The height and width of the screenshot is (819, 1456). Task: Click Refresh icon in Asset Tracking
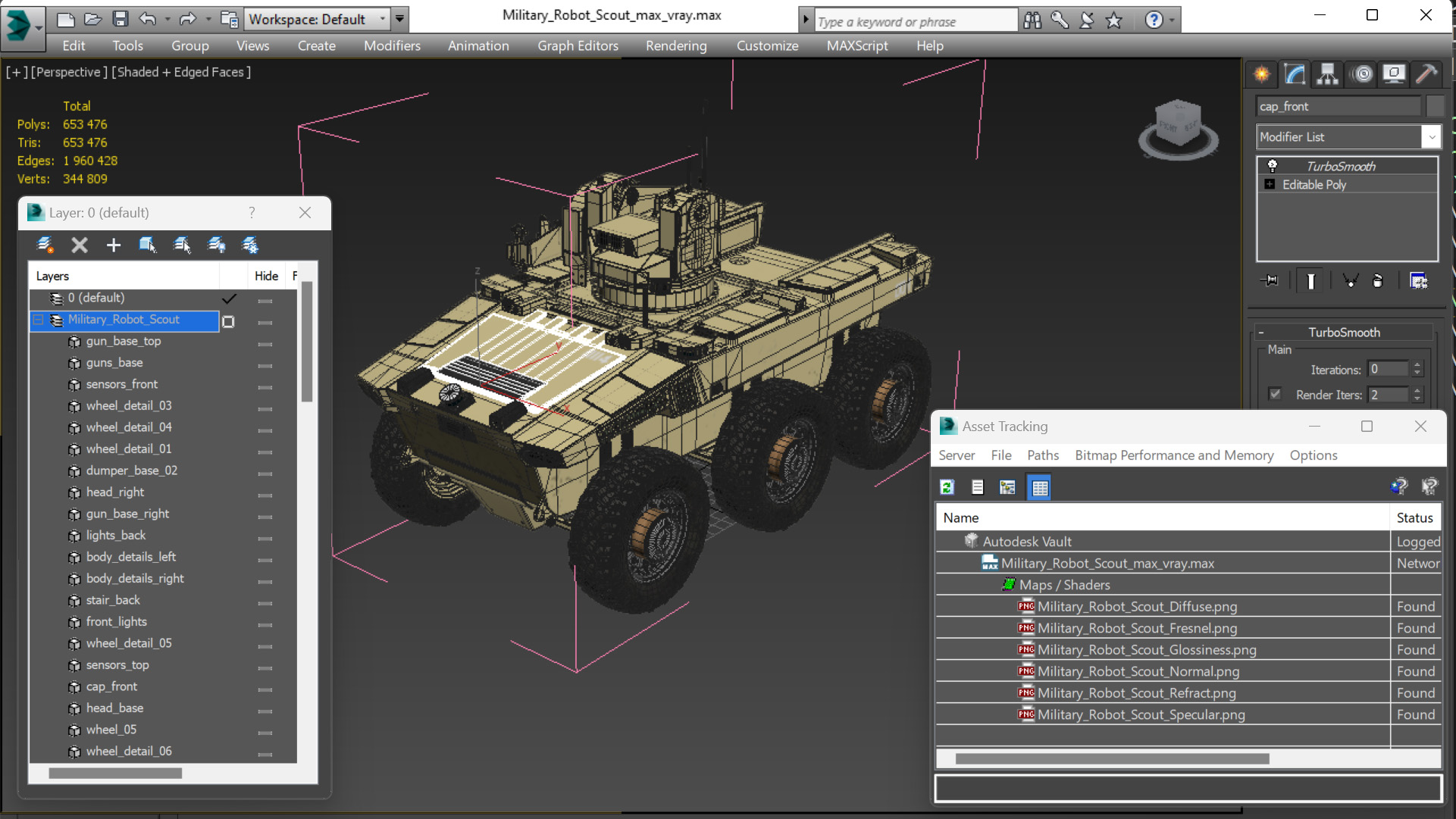pos(947,487)
